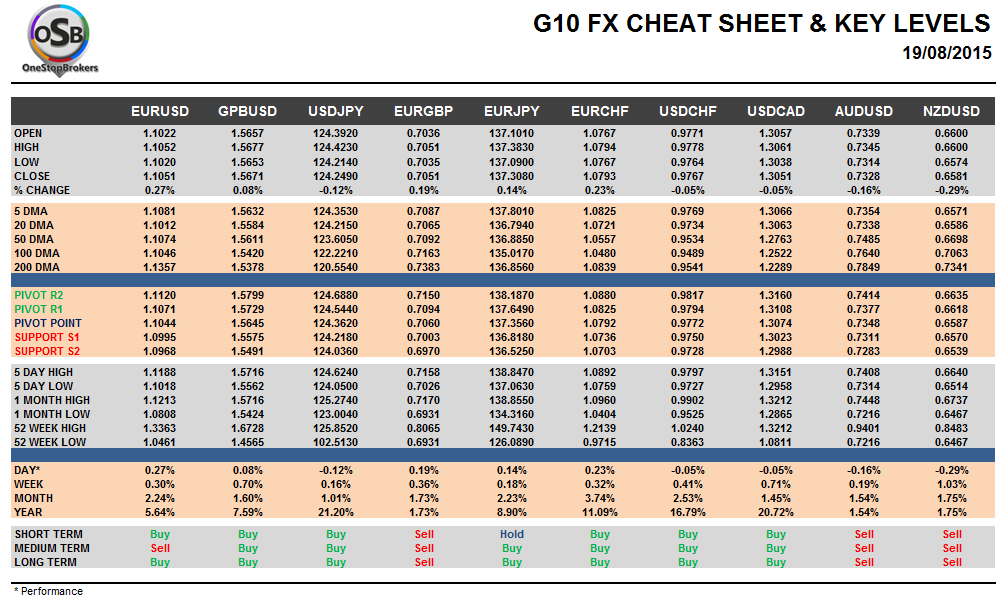Click the % CHANGE row label
Image resolution: width=1004 pixels, height=608 pixels.
(42, 190)
